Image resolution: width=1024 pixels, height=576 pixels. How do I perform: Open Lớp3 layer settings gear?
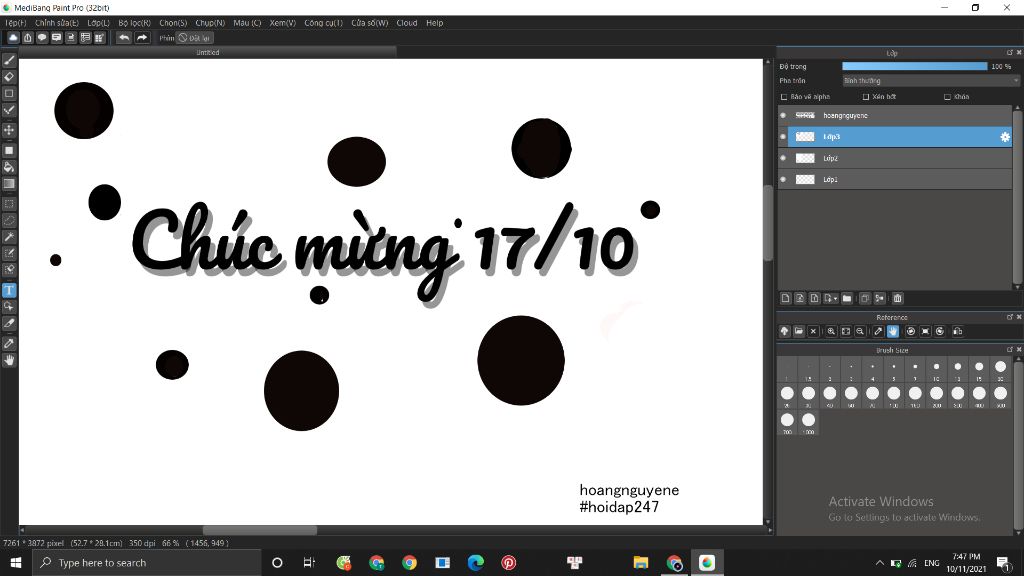pyautogui.click(x=1005, y=136)
